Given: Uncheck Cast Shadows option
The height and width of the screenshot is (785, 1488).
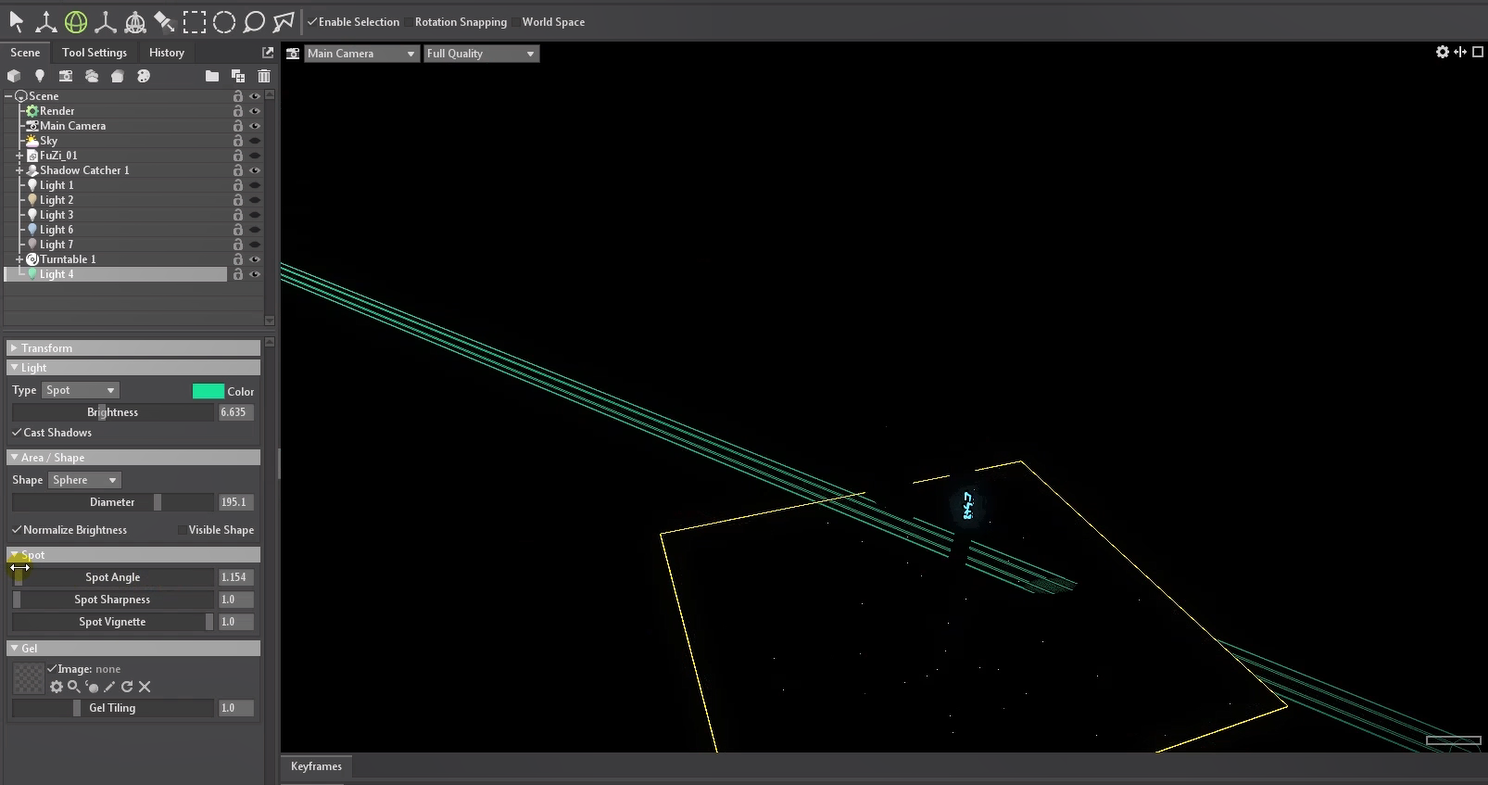Looking at the screenshot, I should tap(17, 433).
